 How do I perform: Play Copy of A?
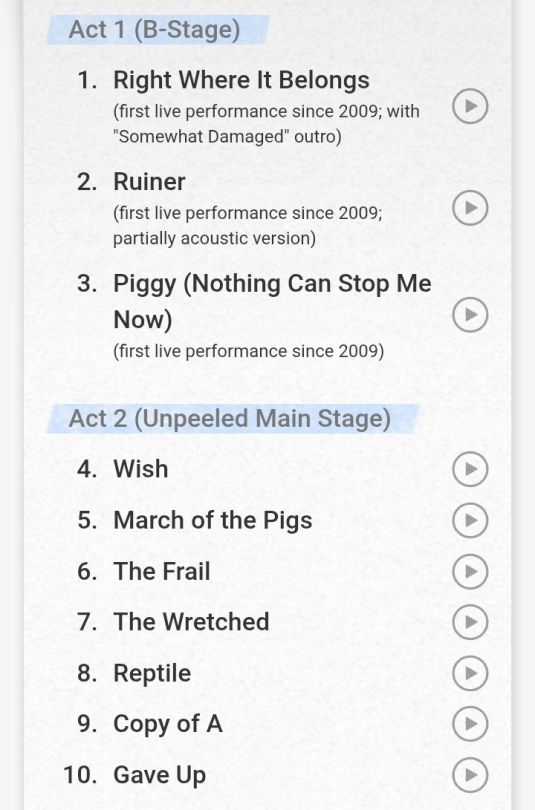click(x=470, y=724)
